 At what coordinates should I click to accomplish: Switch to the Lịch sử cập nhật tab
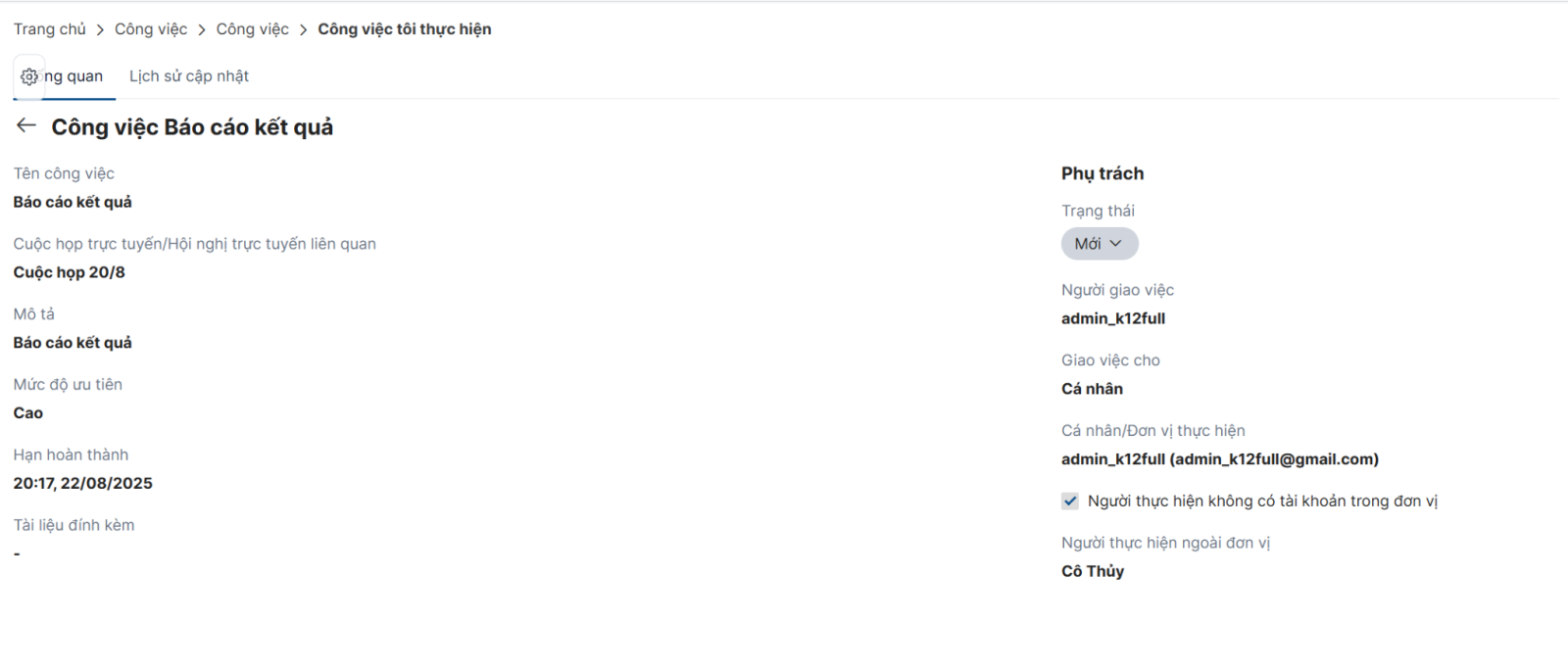[x=189, y=76]
